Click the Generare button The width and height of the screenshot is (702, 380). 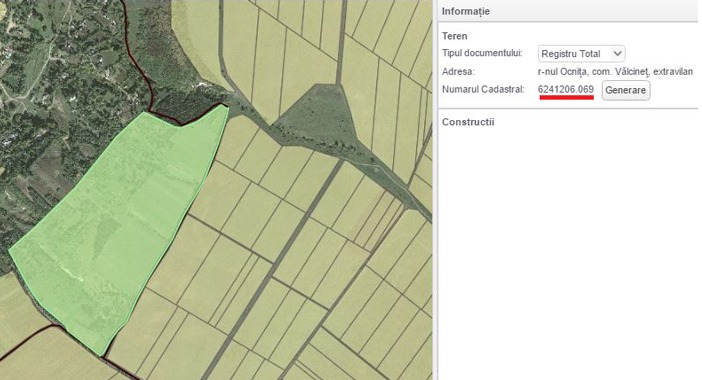pyautogui.click(x=625, y=90)
